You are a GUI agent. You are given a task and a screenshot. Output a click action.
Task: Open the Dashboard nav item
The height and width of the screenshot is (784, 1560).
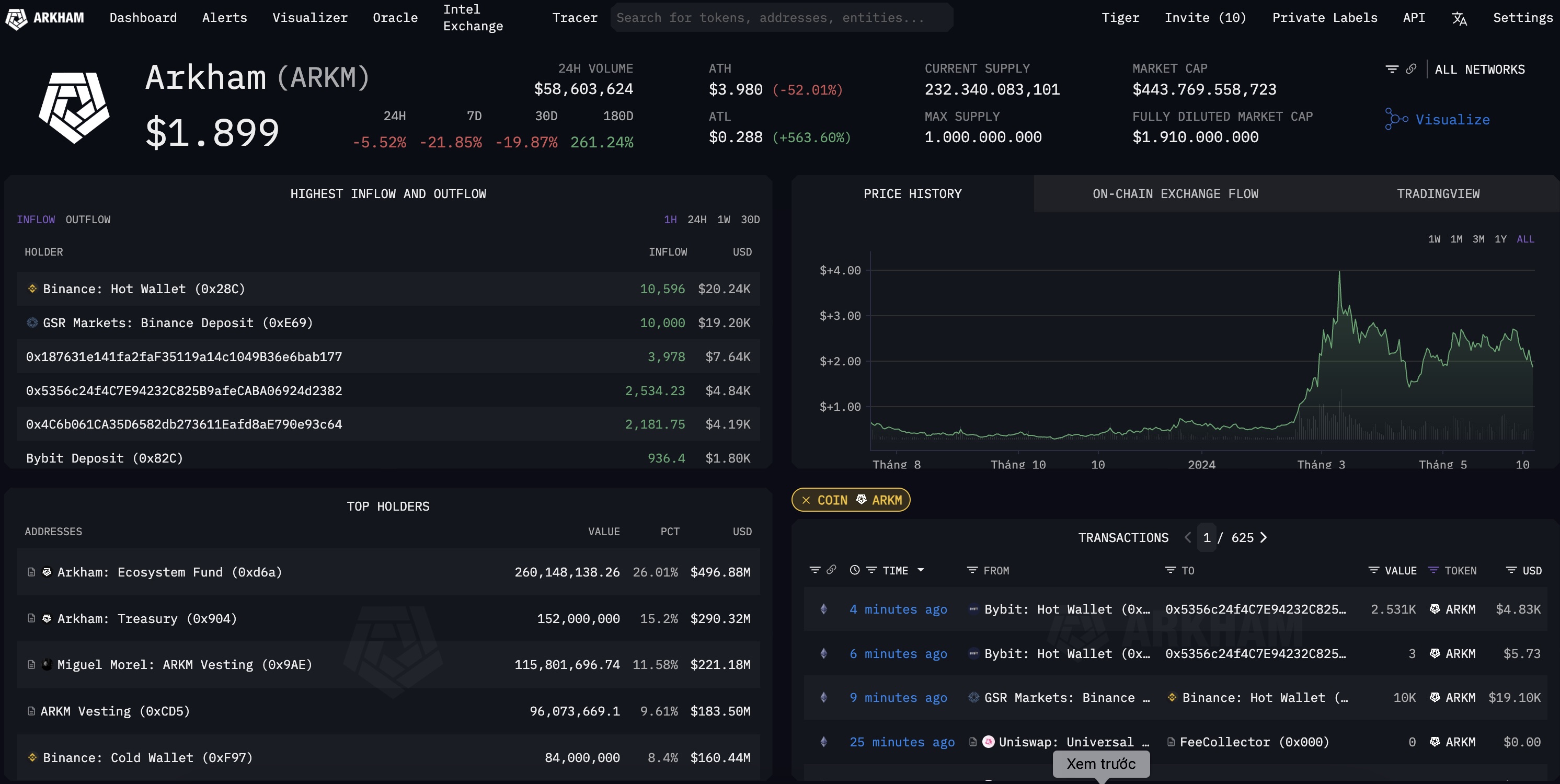pyautogui.click(x=143, y=18)
